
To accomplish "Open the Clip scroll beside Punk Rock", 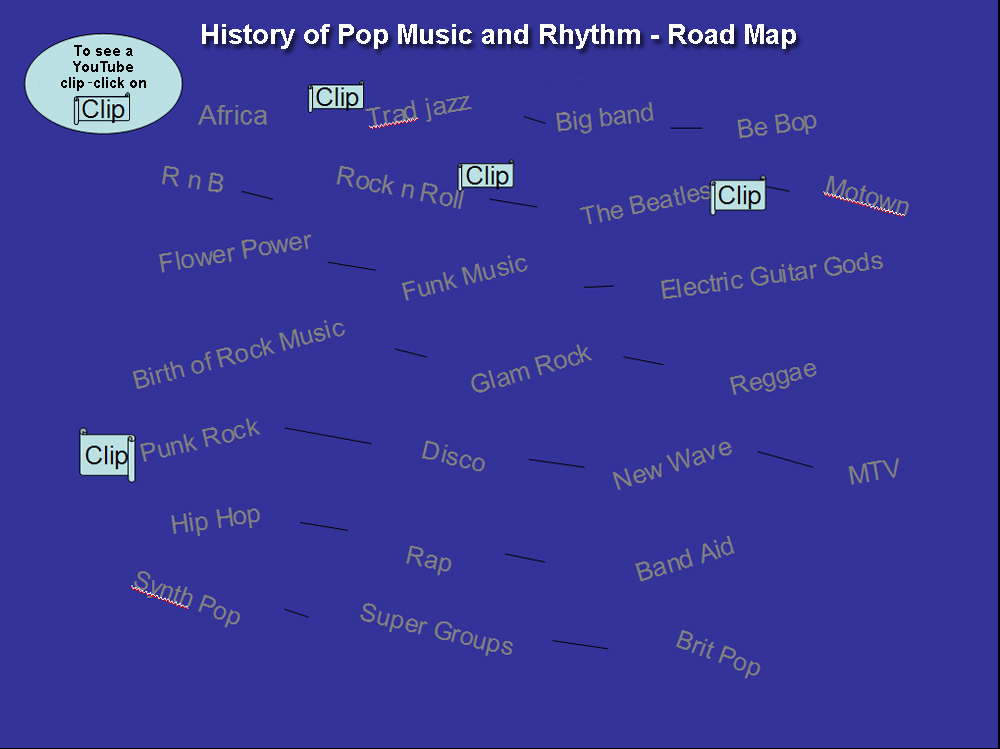I will pyautogui.click(x=107, y=455).
